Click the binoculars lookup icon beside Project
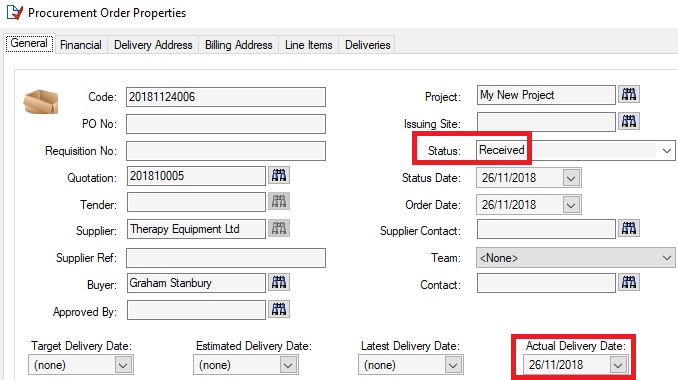678x380 pixels. [629, 94]
